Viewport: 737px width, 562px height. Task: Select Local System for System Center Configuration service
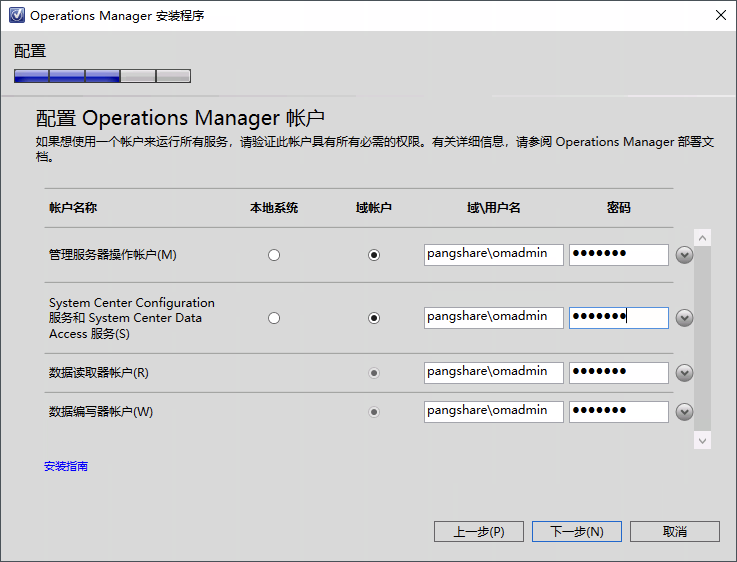274,318
